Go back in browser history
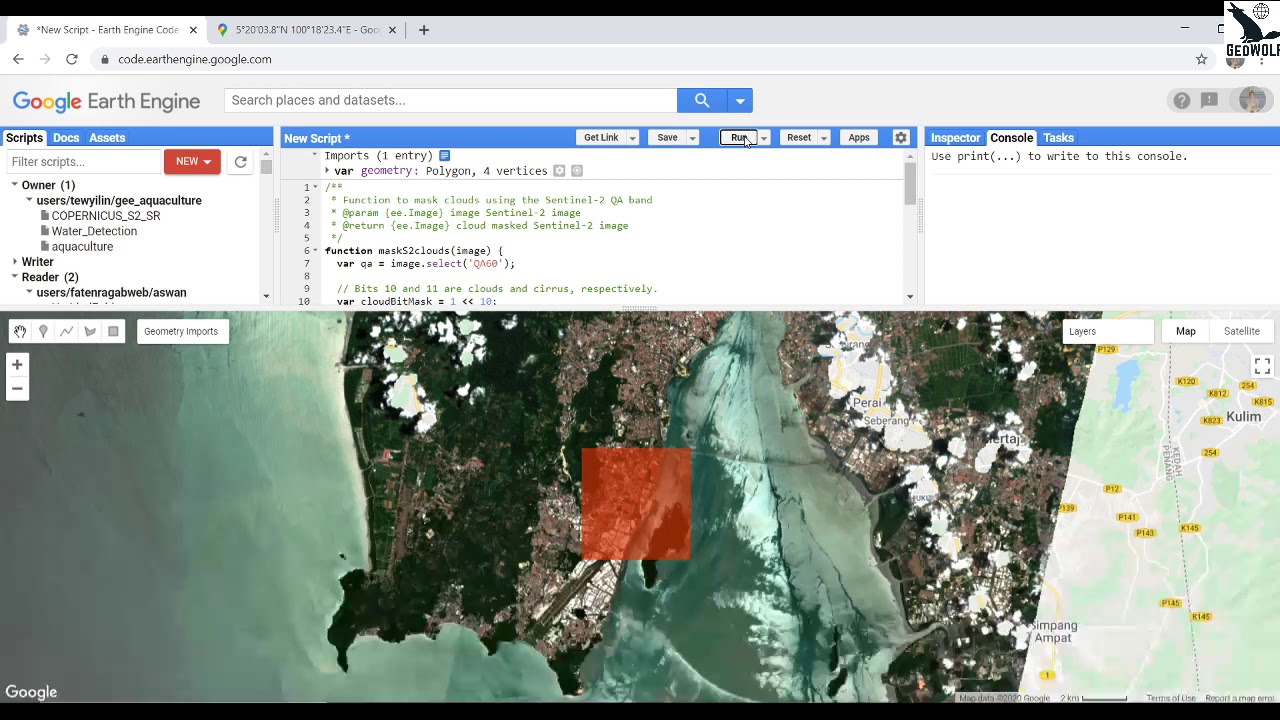The width and height of the screenshot is (1280, 720). 18,59
